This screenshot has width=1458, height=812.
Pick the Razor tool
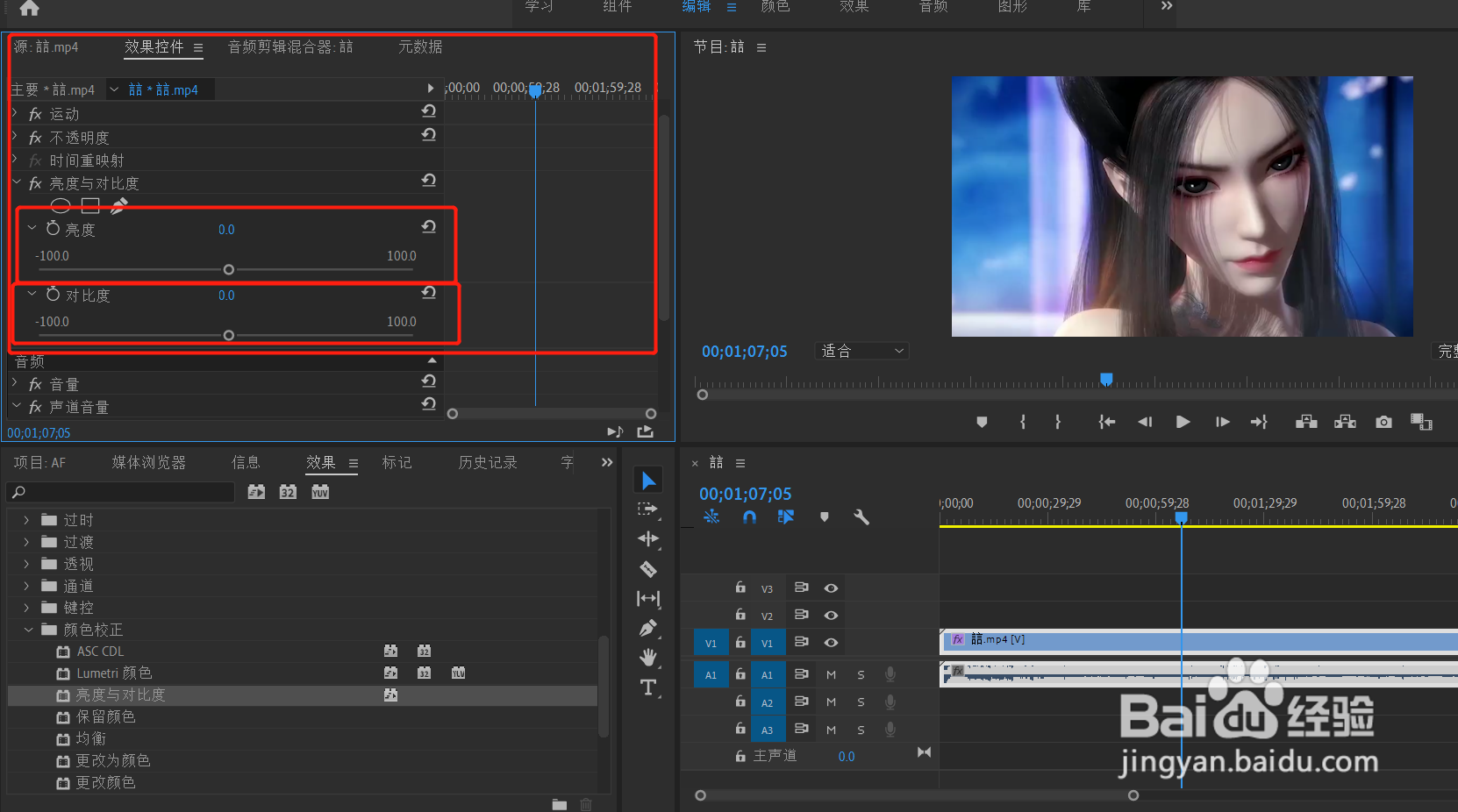pos(648,569)
